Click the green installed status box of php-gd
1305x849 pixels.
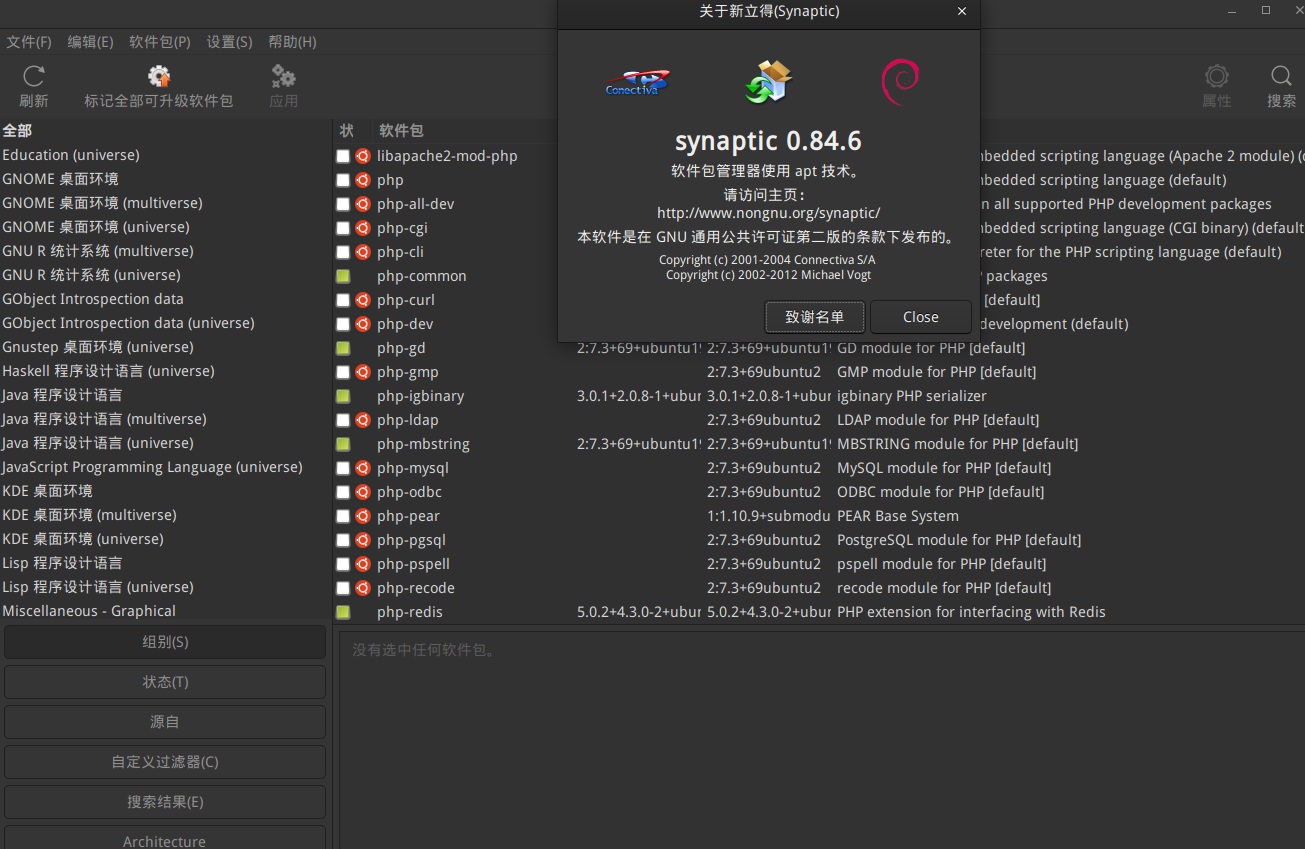pyautogui.click(x=343, y=348)
